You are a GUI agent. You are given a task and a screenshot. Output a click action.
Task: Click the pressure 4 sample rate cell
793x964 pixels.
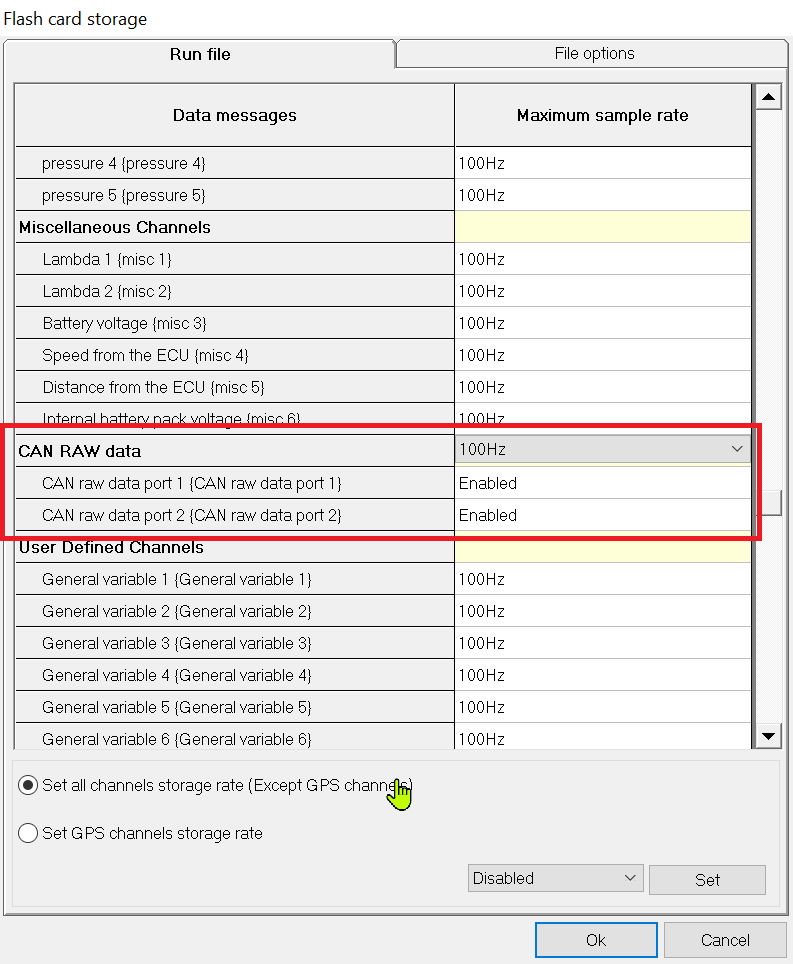(x=602, y=163)
